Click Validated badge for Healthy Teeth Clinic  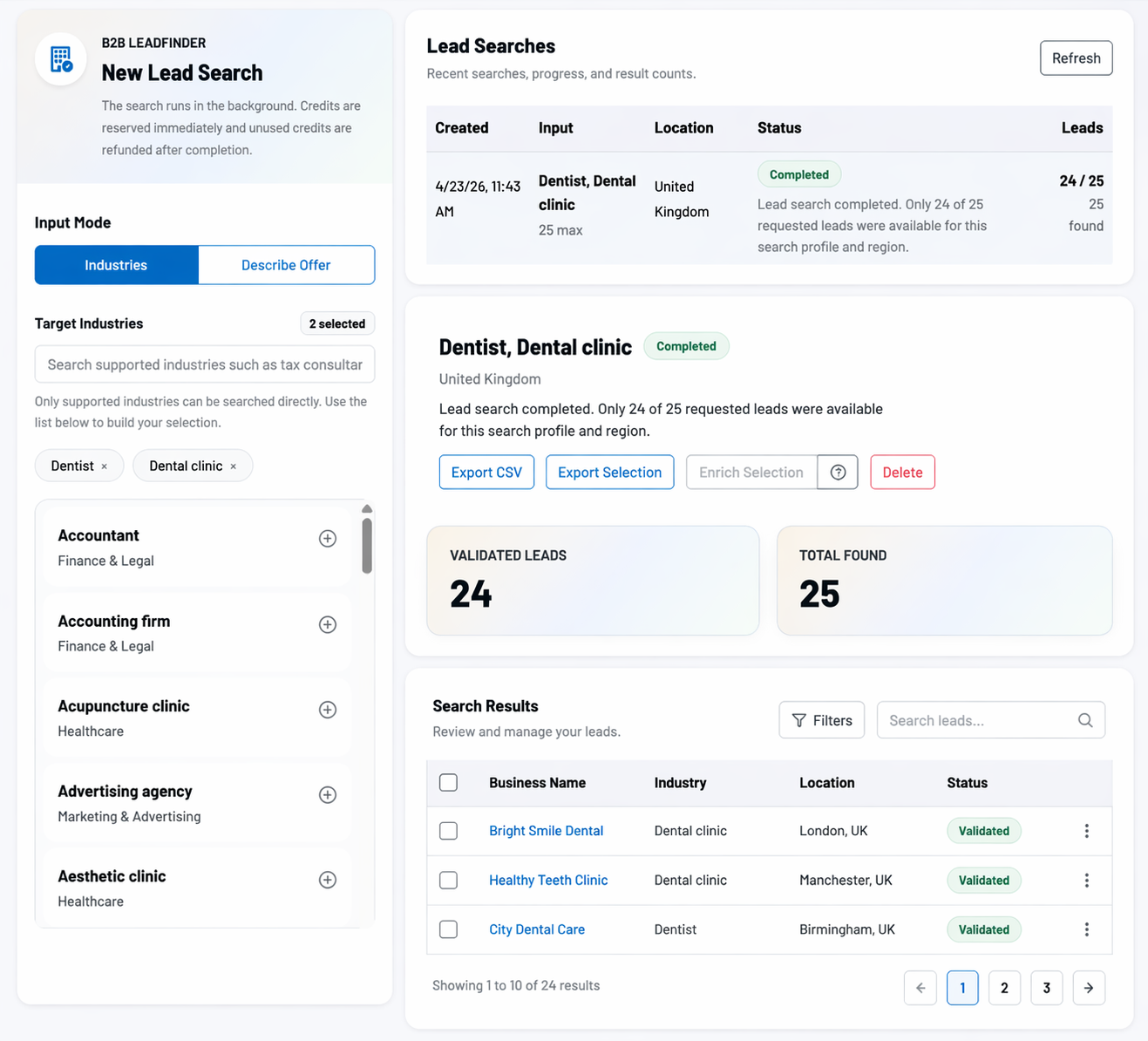(984, 881)
